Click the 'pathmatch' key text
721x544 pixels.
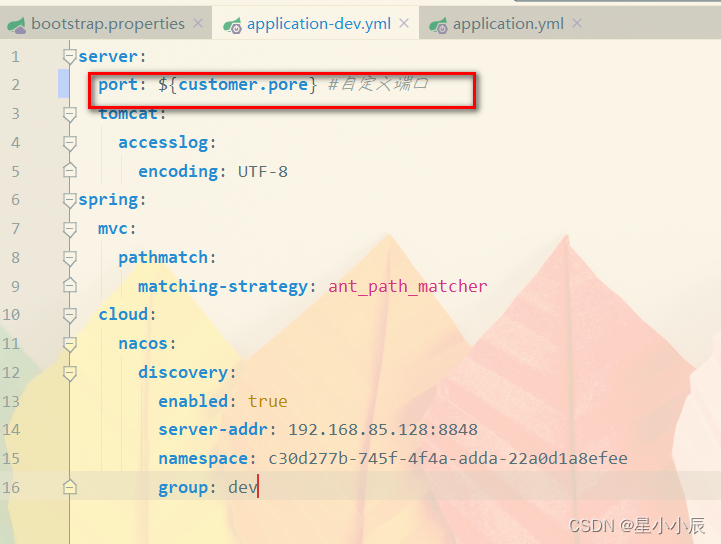click(x=163, y=258)
